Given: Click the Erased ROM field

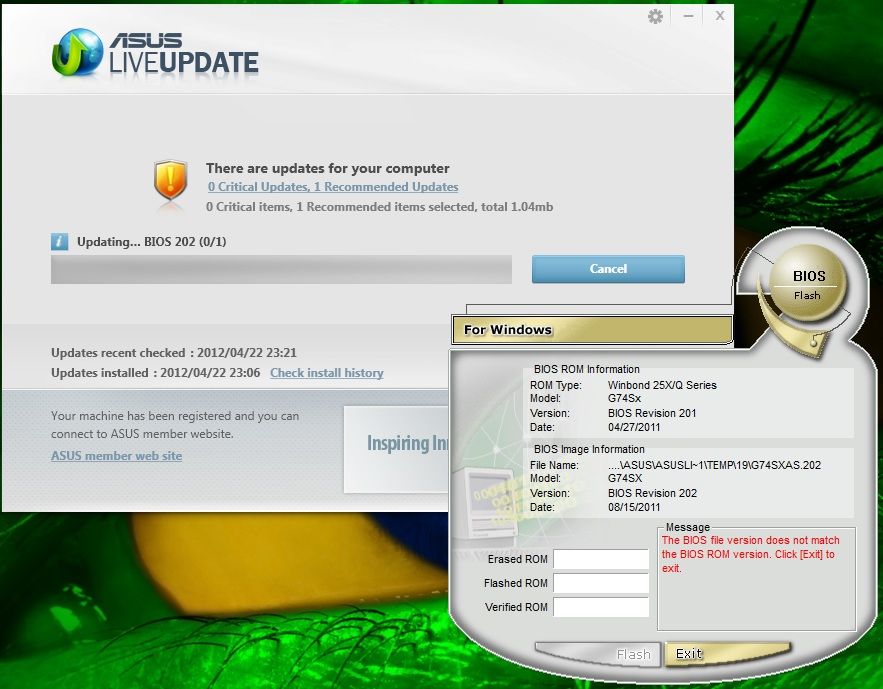Looking at the screenshot, I should 601,560.
